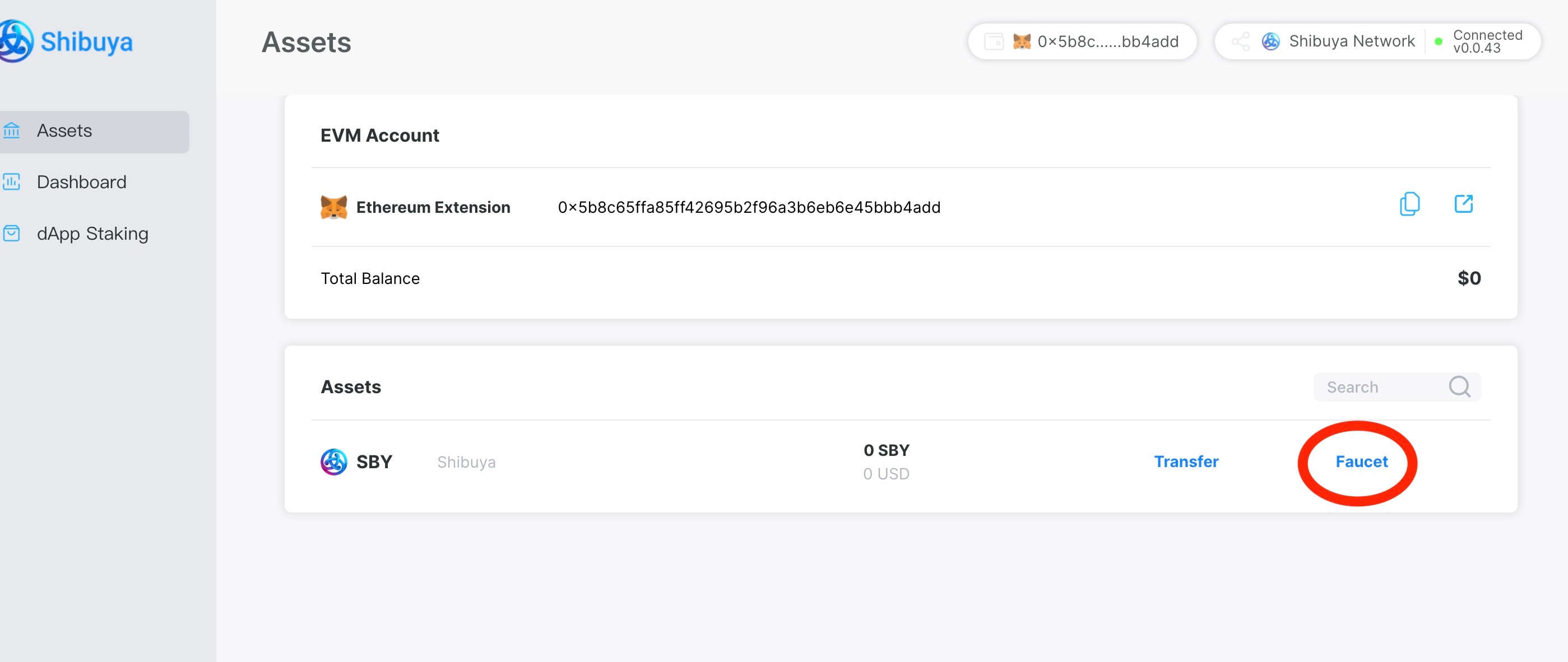
Task: Go to dApp Staking page
Action: [92, 234]
